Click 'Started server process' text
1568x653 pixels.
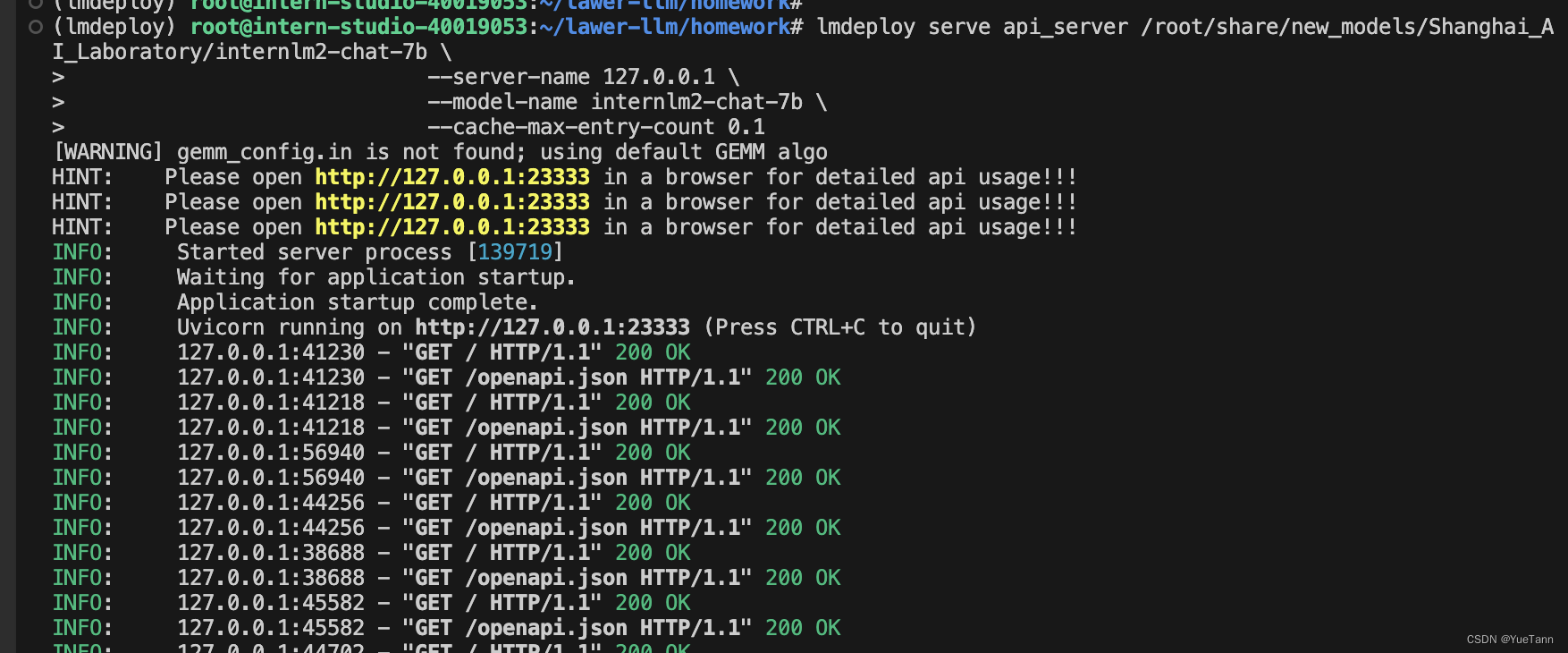click(315, 252)
